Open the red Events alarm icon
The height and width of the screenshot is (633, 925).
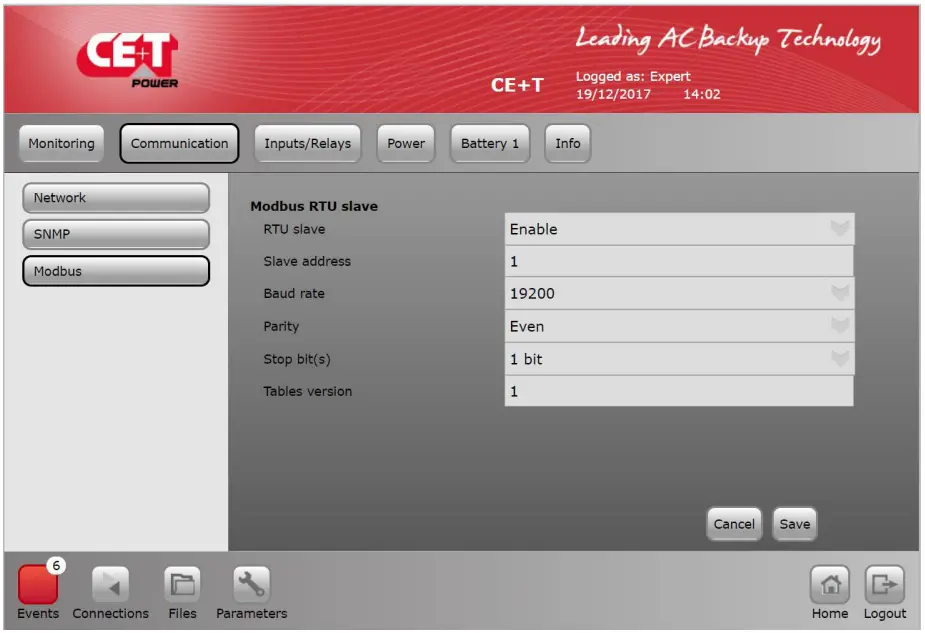pos(38,584)
